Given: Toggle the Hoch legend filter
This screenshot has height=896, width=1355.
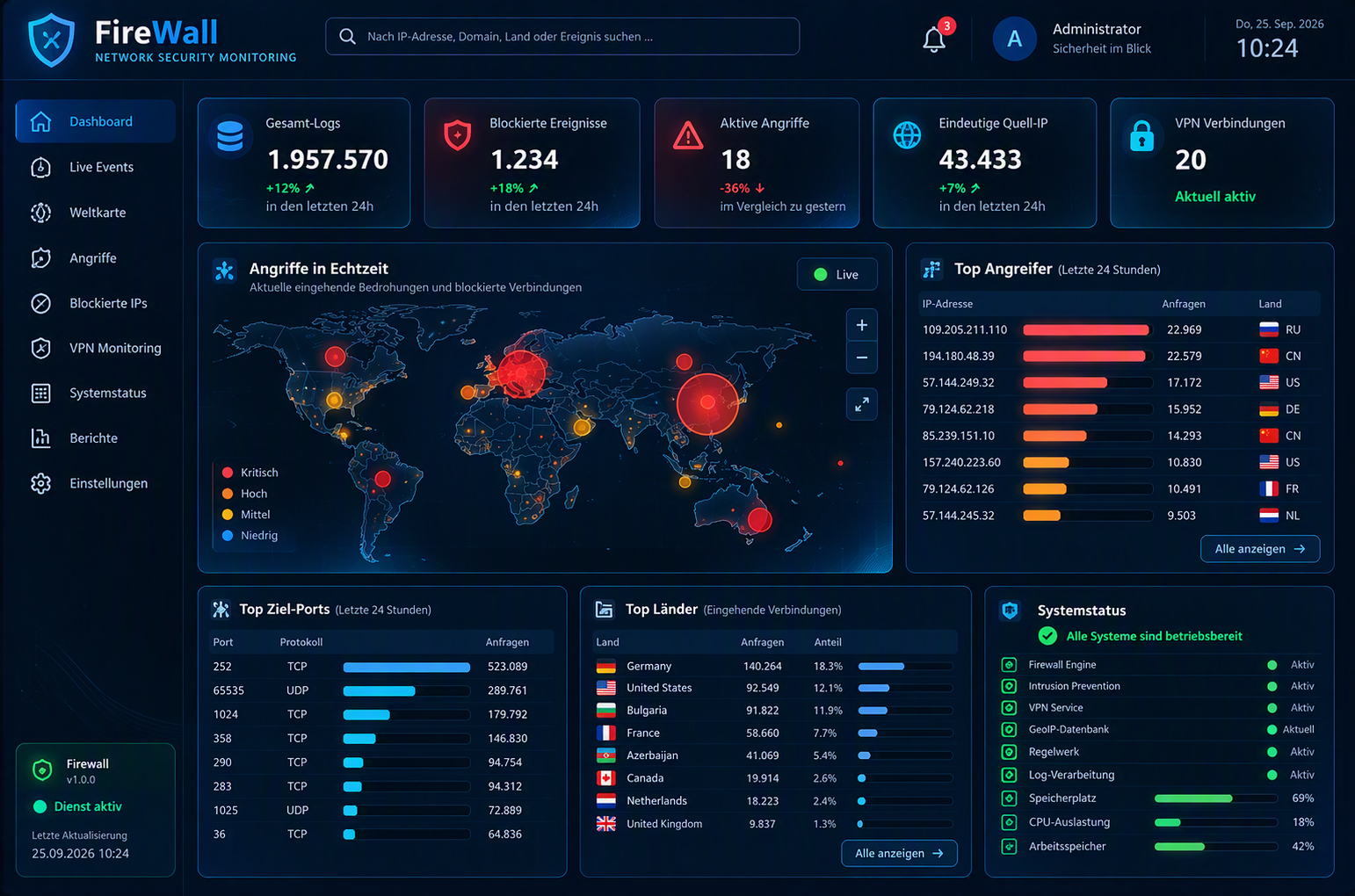Looking at the screenshot, I should coord(245,494).
